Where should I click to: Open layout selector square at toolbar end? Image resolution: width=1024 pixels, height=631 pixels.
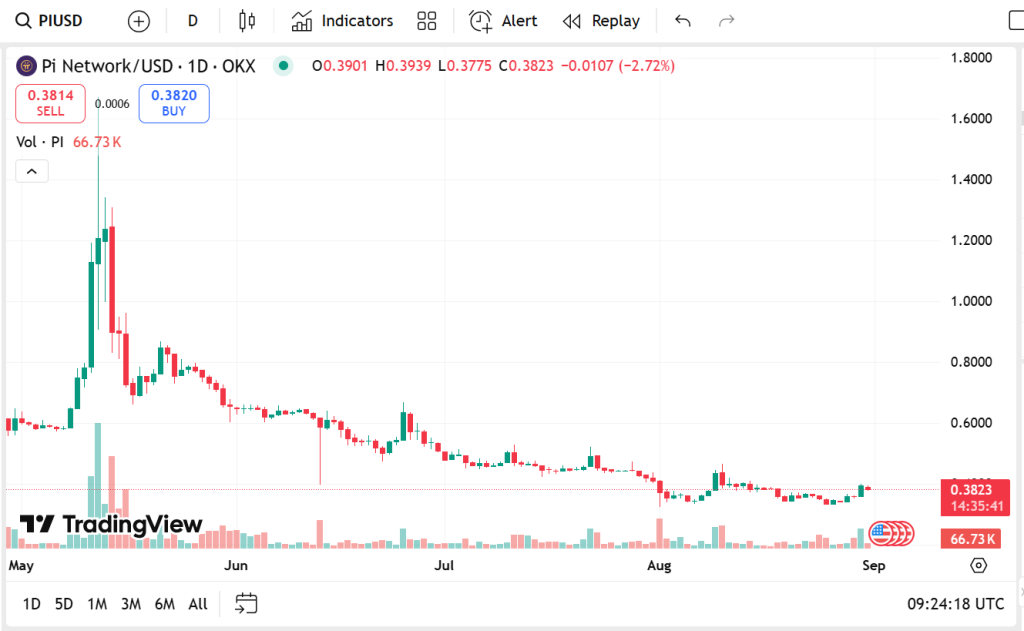point(1016,21)
